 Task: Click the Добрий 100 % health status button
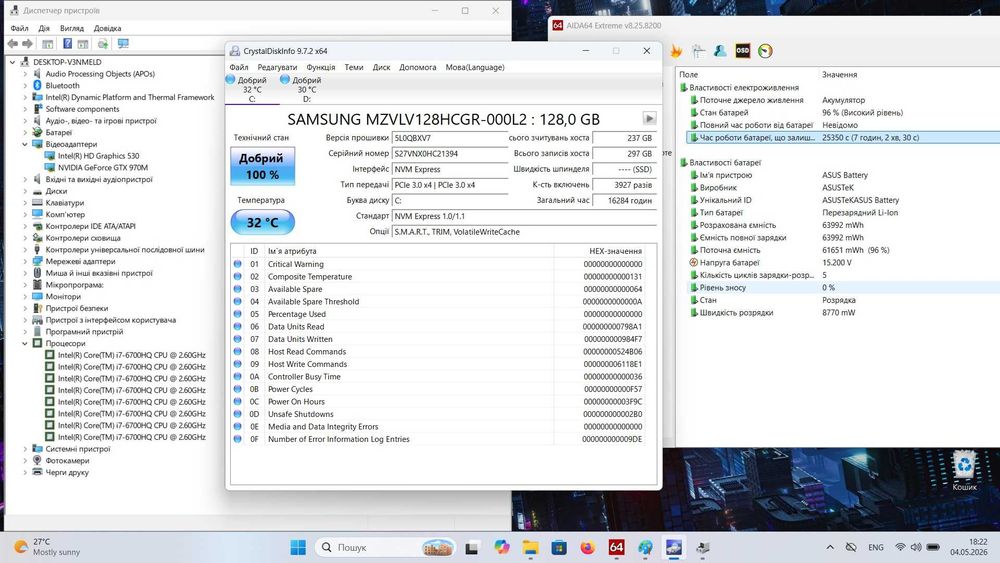262,166
